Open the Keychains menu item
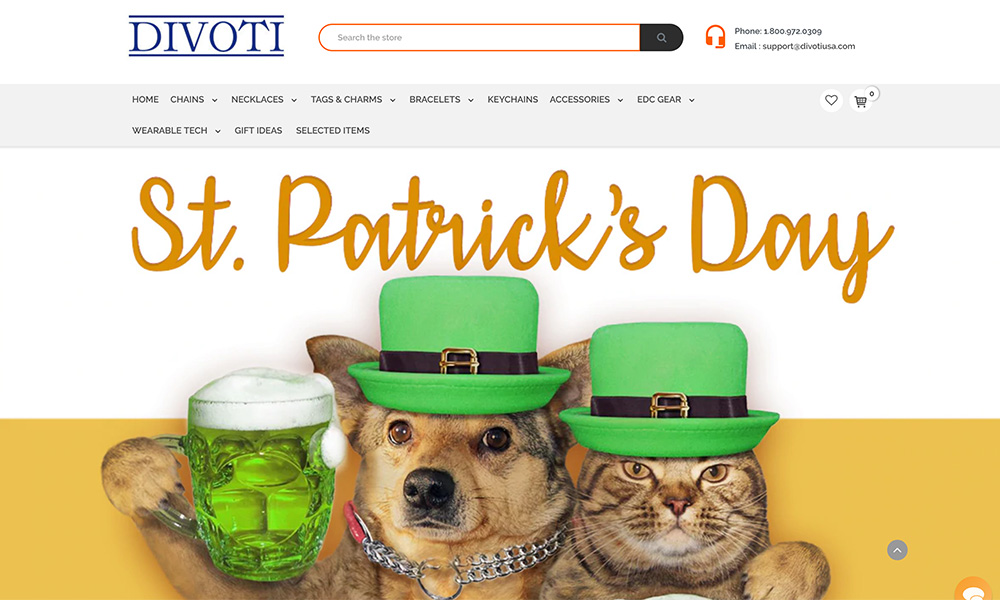 tap(513, 99)
